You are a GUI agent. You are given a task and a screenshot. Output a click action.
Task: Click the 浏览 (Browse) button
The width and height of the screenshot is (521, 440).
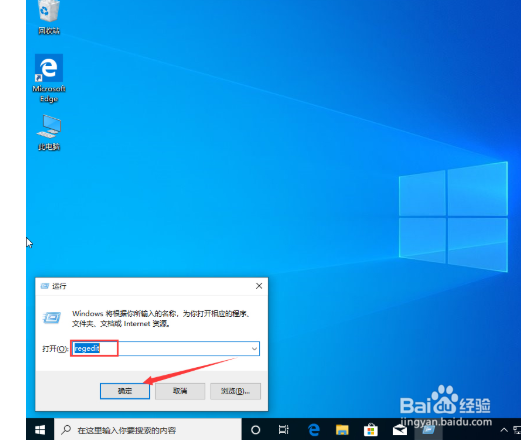tap(235, 391)
